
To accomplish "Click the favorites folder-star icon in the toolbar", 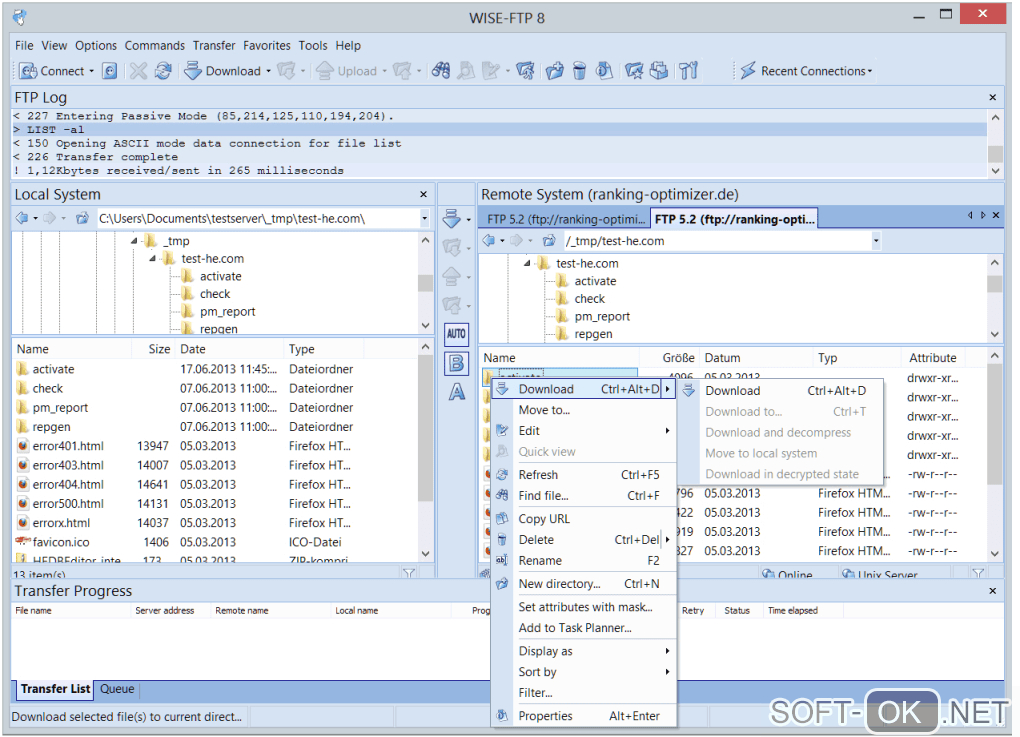I will point(634,70).
